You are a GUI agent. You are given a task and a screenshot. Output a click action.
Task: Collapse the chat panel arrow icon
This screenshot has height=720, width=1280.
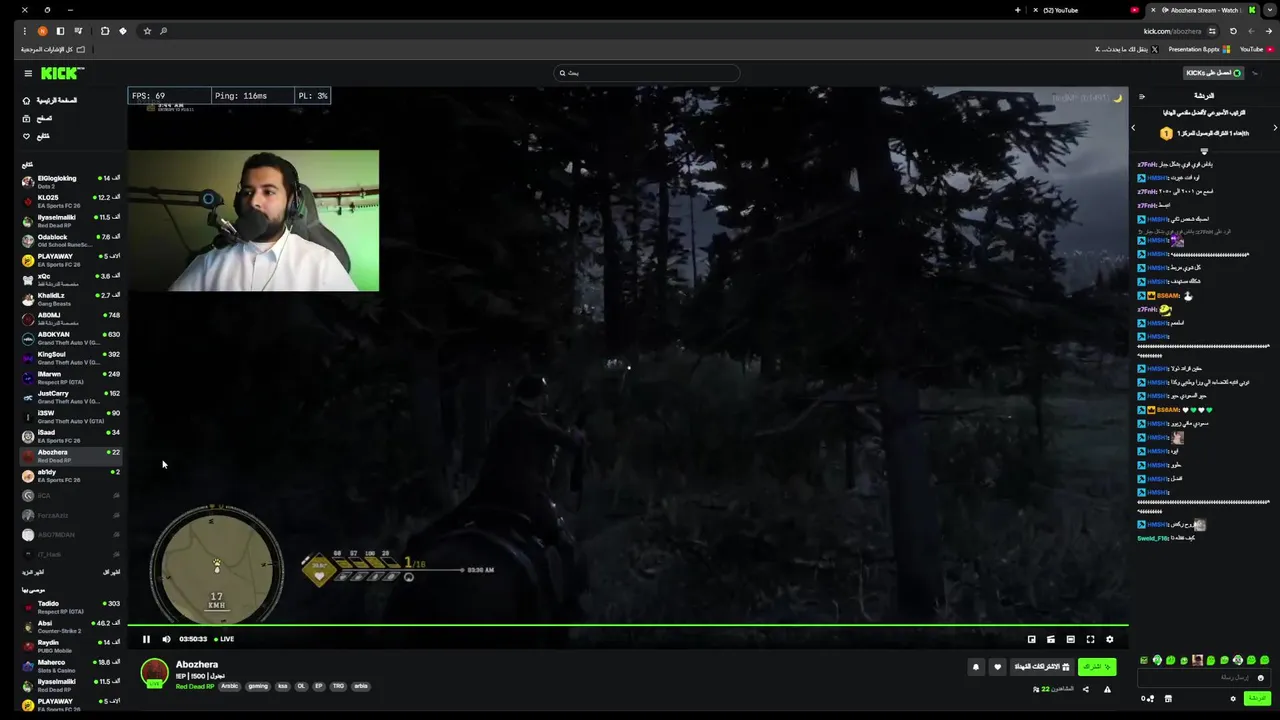(x=1142, y=97)
